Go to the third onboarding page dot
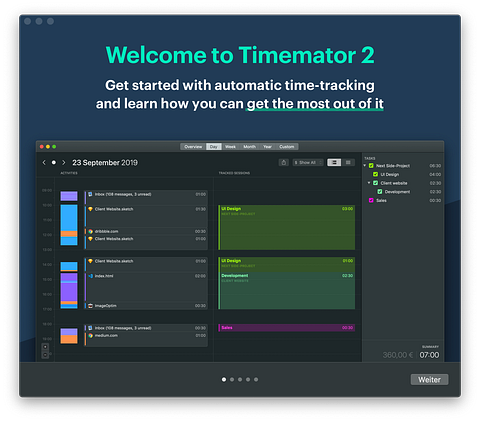 click(240, 379)
